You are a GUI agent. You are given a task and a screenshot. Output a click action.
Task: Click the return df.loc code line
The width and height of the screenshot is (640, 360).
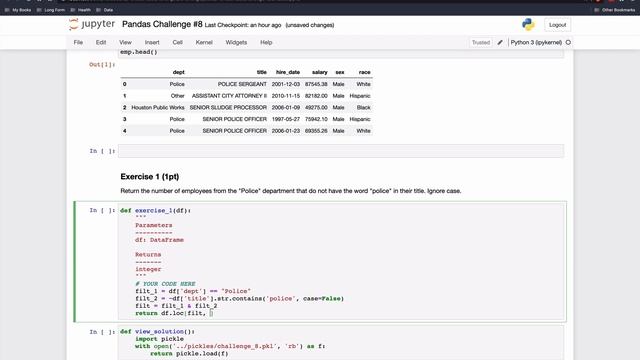pyautogui.click(x=174, y=313)
